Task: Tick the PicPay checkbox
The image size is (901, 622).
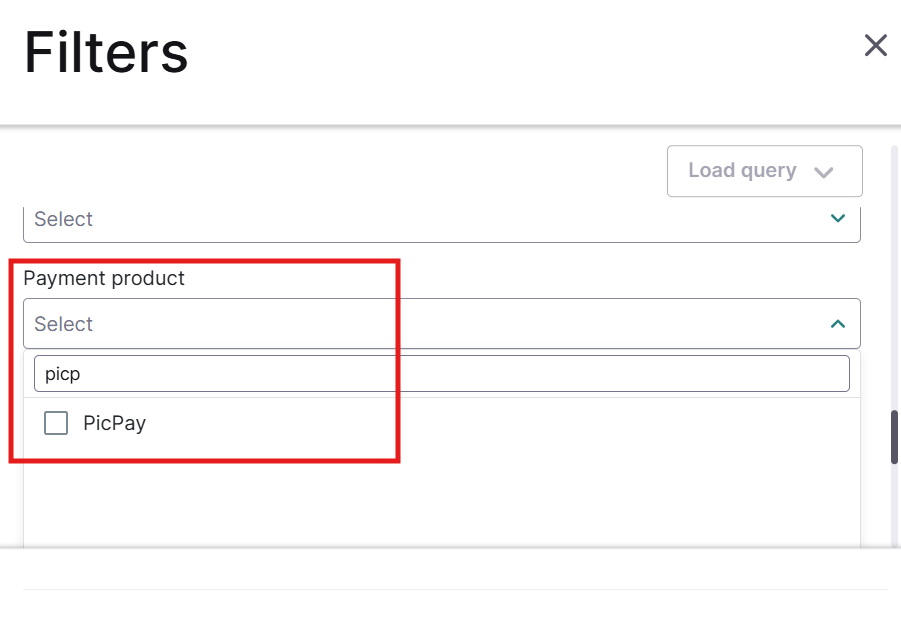Action: 56,423
